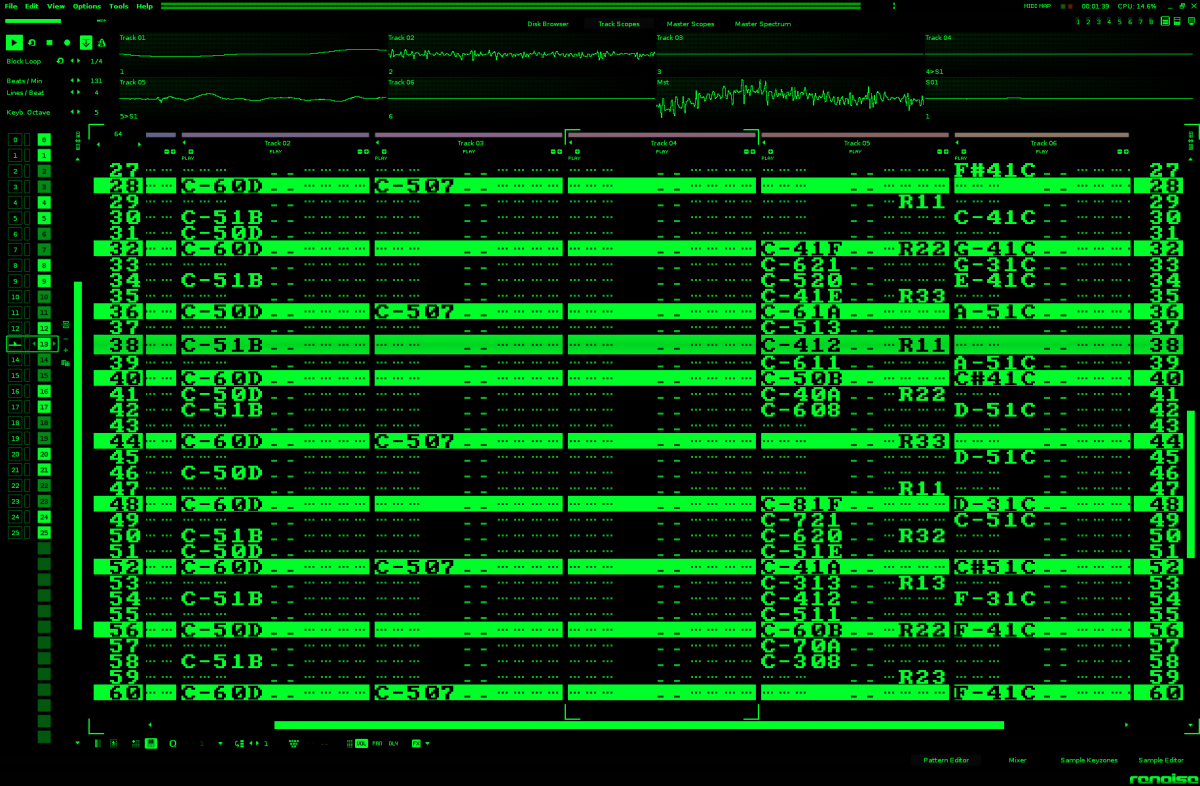Open Sample Editor view
The width and height of the screenshot is (1200, 786).
tap(1160, 760)
